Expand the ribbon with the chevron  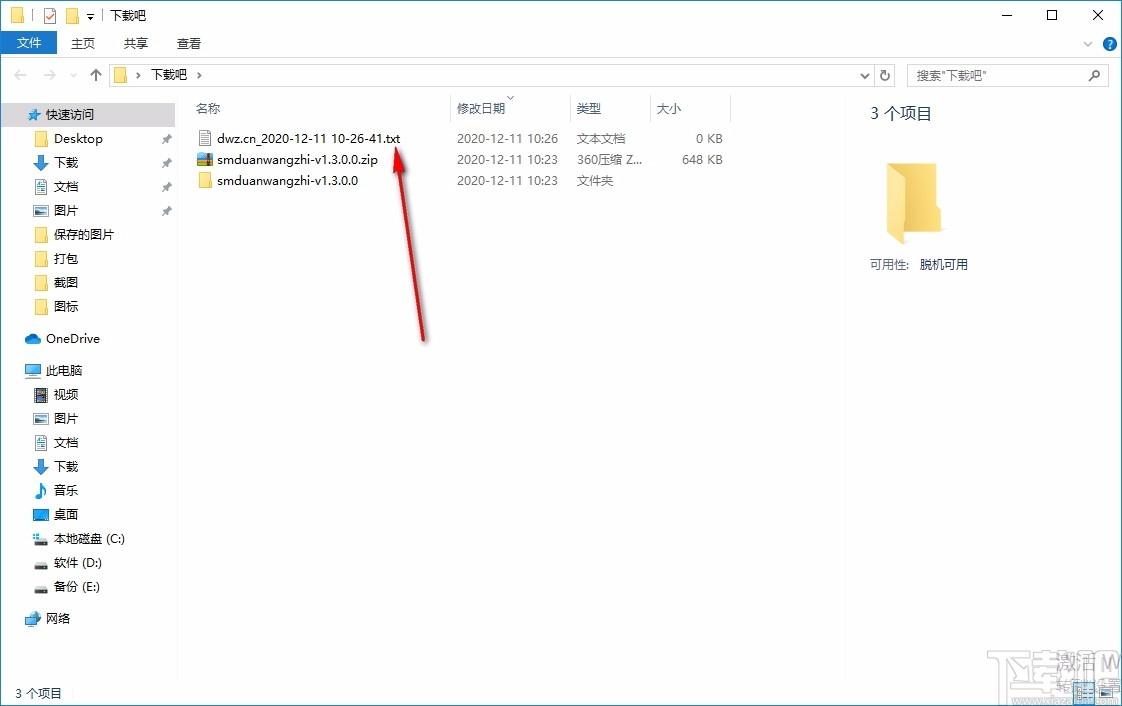1088,44
